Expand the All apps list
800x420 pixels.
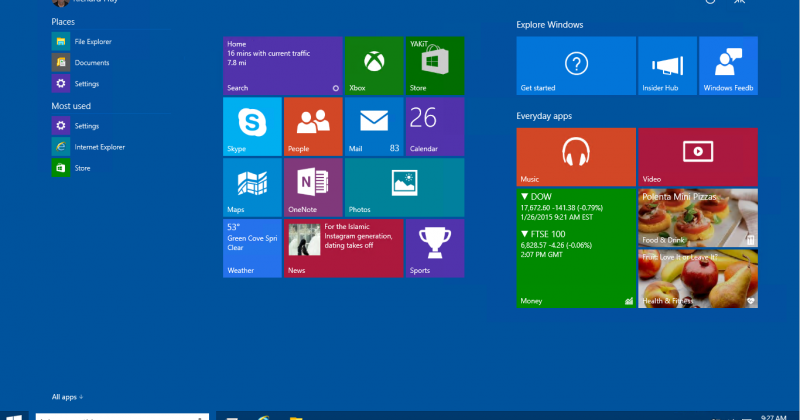point(67,397)
